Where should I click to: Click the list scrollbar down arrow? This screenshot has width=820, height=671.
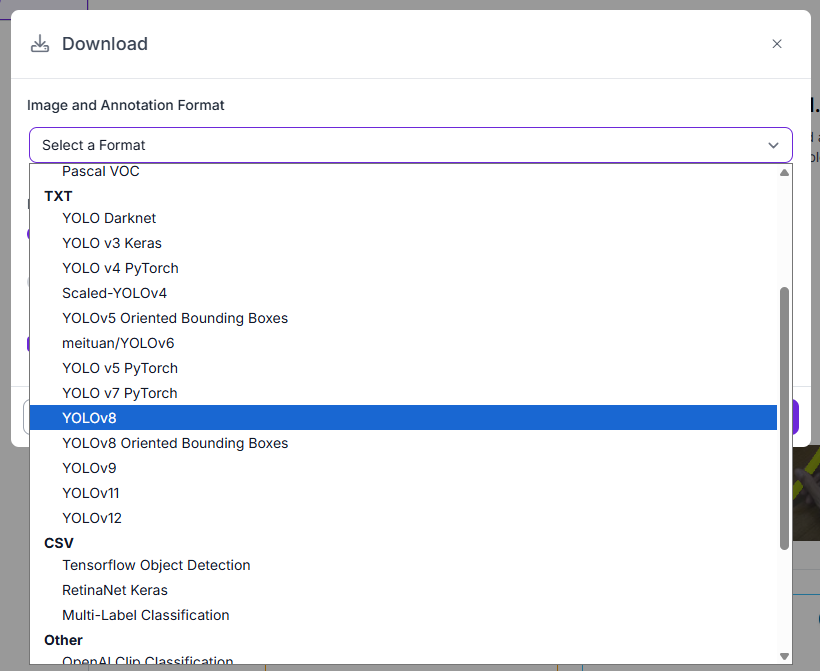click(784, 656)
